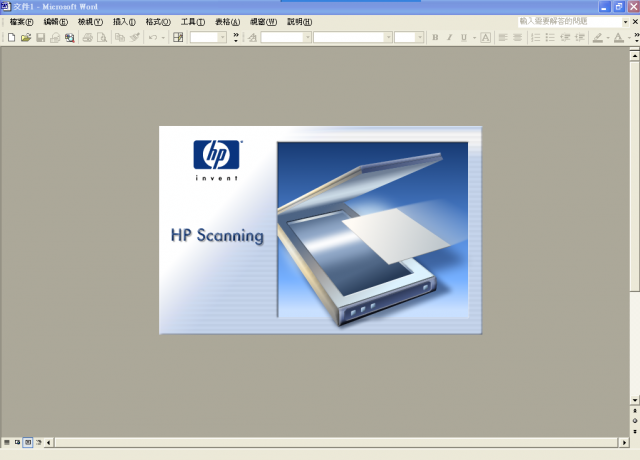
Task: Open Print Preview from the toolbar
Action: click(x=102, y=38)
